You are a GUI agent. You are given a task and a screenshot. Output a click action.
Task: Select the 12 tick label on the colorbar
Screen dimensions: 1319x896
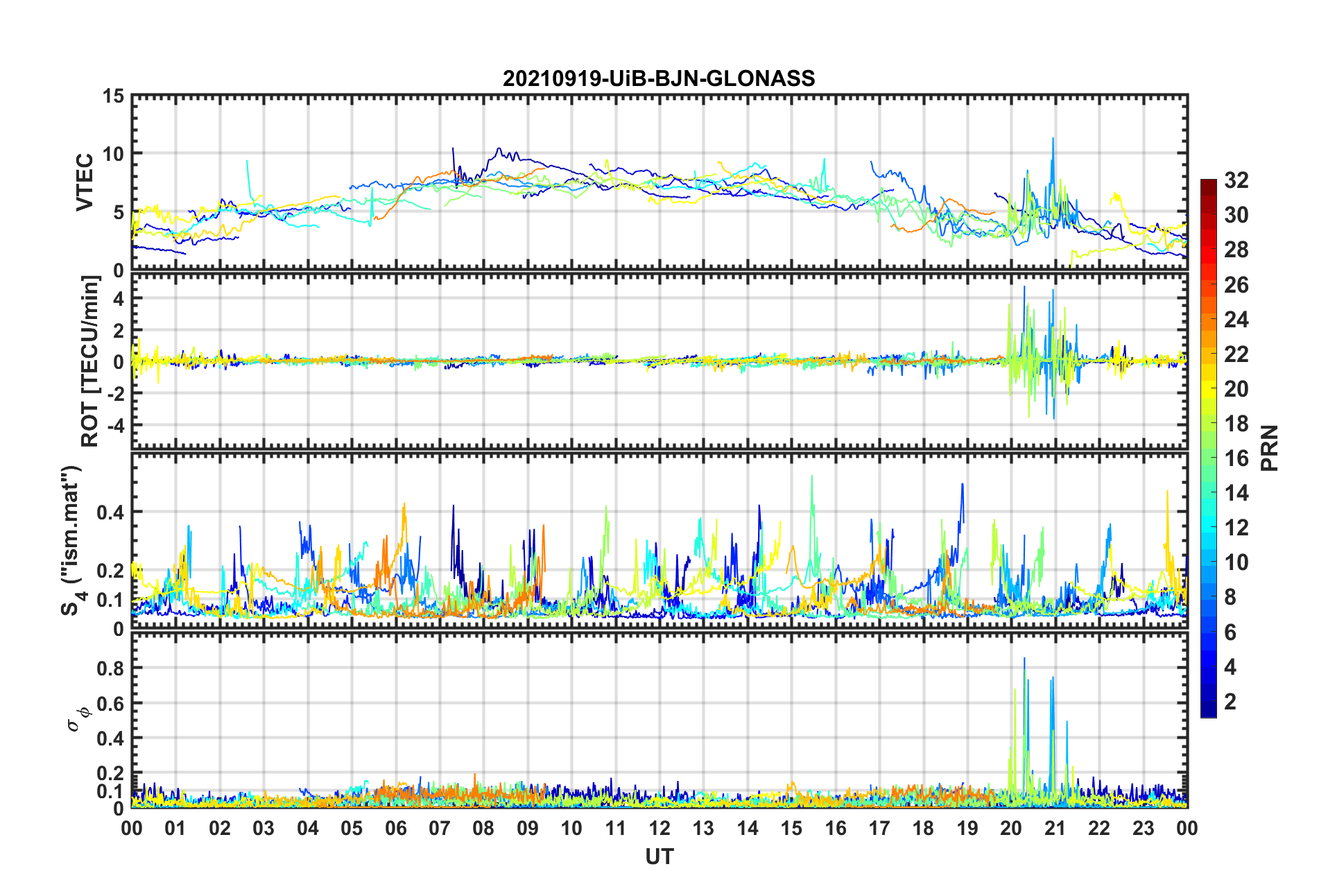pyautogui.click(x=1236, y=527)
